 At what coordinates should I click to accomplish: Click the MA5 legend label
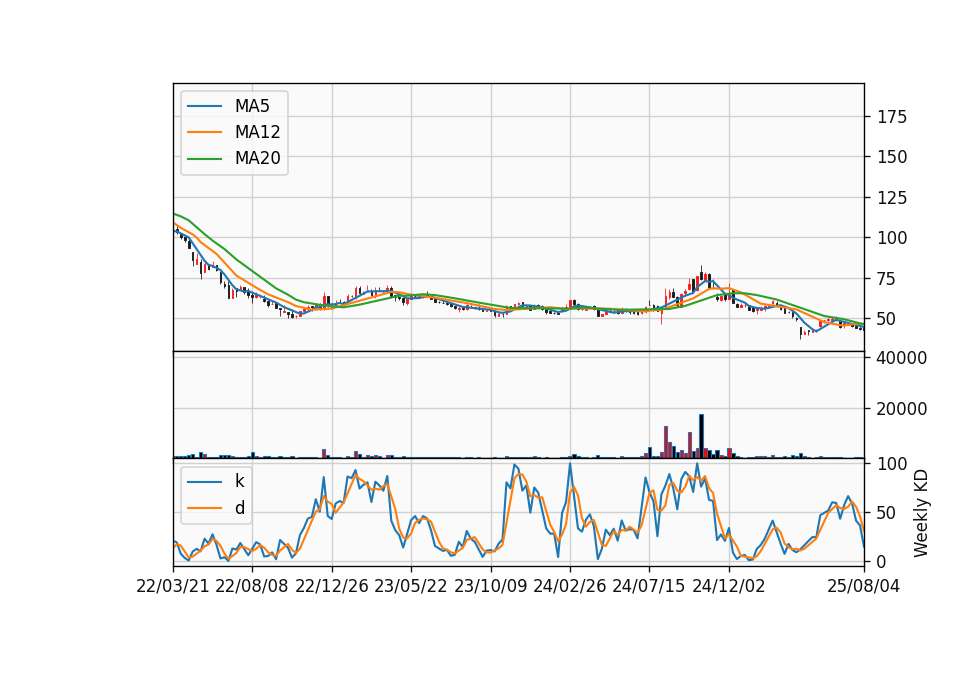pos(252,106)
